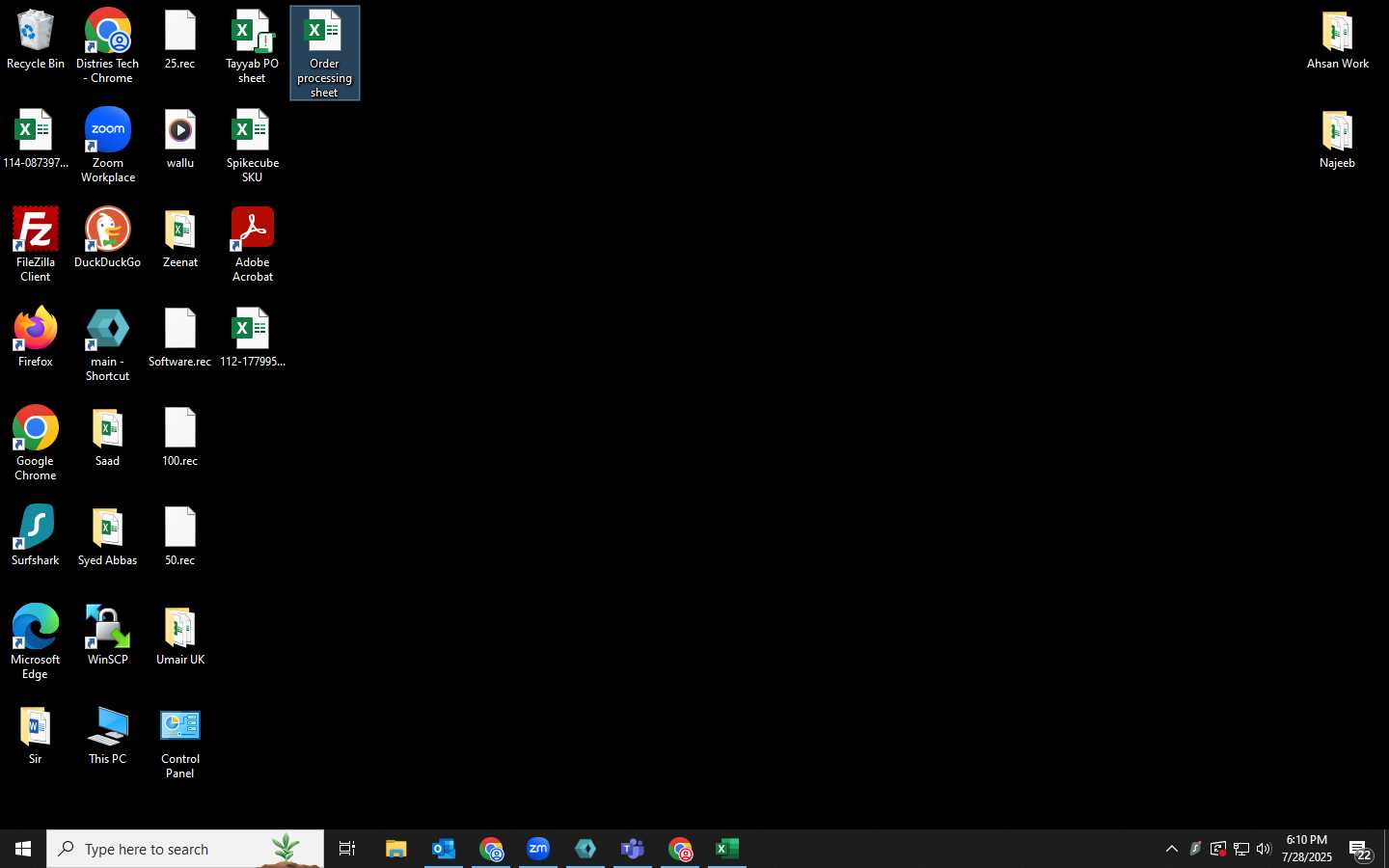Open the clock showing 6:10 PM

1307,849
